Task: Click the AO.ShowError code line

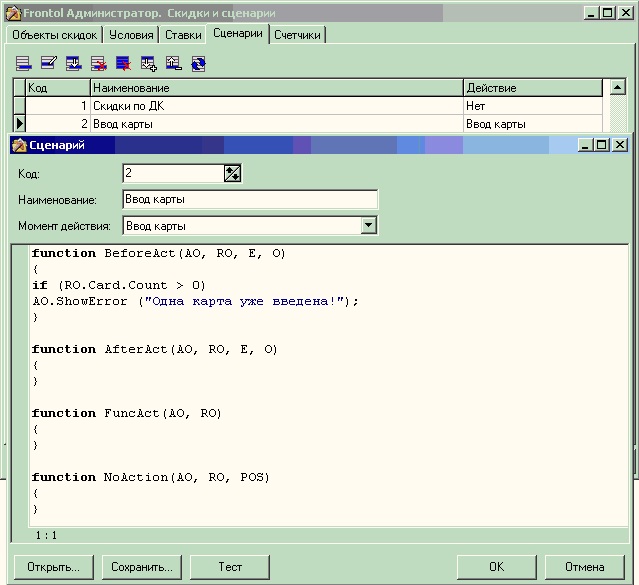Action: pyautogui.click(x=195, y=301)
